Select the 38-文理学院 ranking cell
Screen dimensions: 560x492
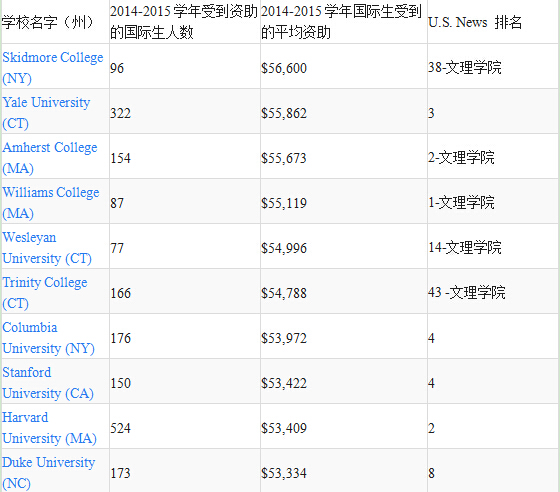point(465,67)
